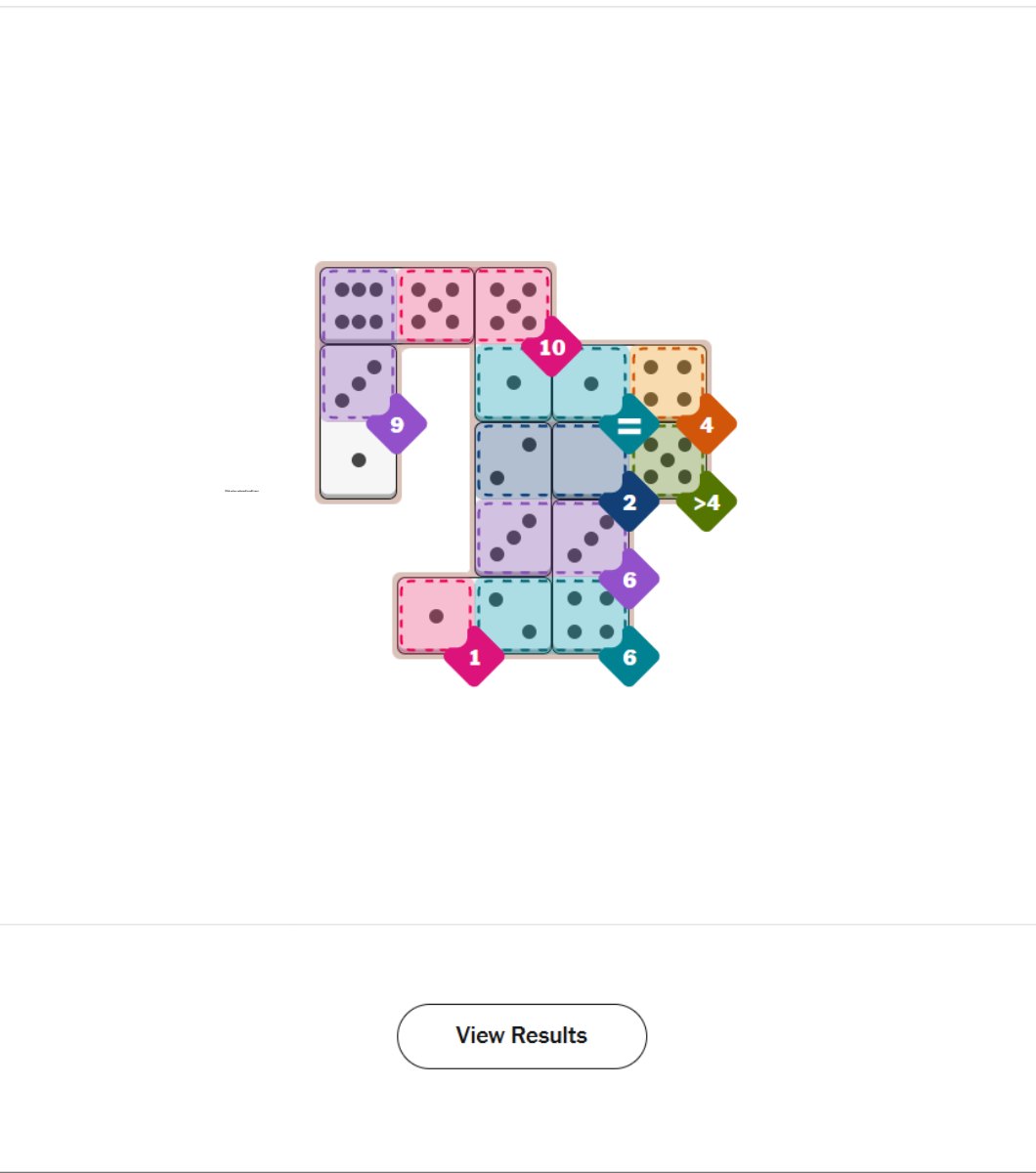Select the green ">4" condition badge

click(706, 502)
